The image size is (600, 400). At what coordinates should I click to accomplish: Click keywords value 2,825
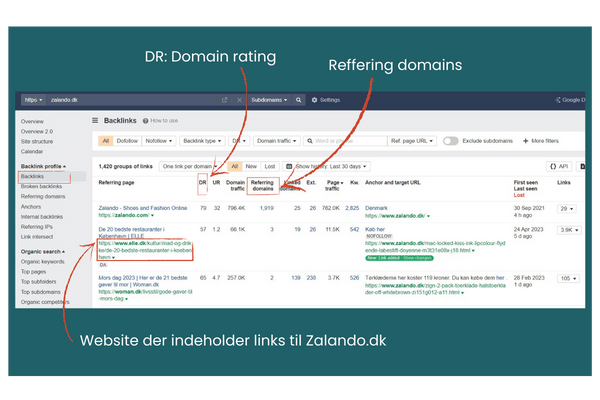tap(352, 208)
